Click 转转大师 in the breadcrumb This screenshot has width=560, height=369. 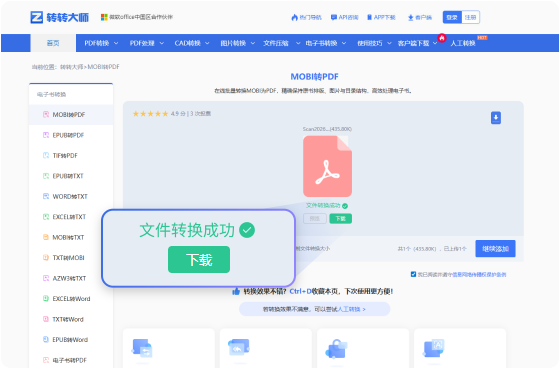click(71, 67)
